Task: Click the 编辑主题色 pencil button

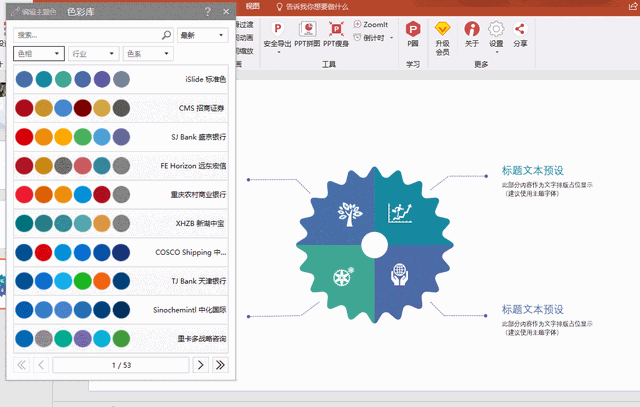Action: click(x=33, y=11)
